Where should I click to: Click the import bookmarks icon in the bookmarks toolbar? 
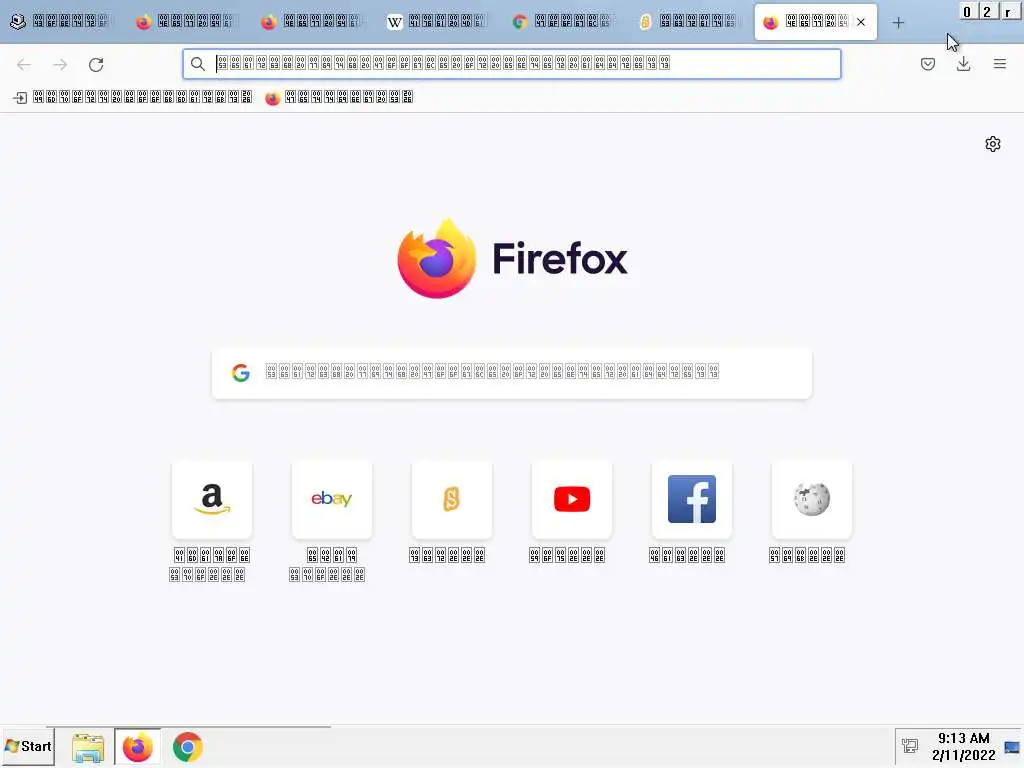(20, 98)
